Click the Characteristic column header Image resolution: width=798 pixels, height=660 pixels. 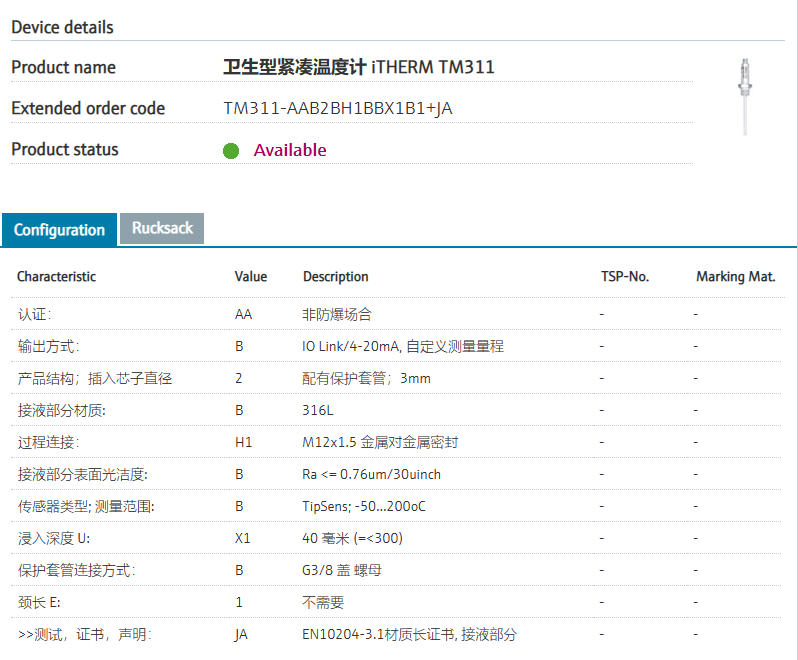57,277
